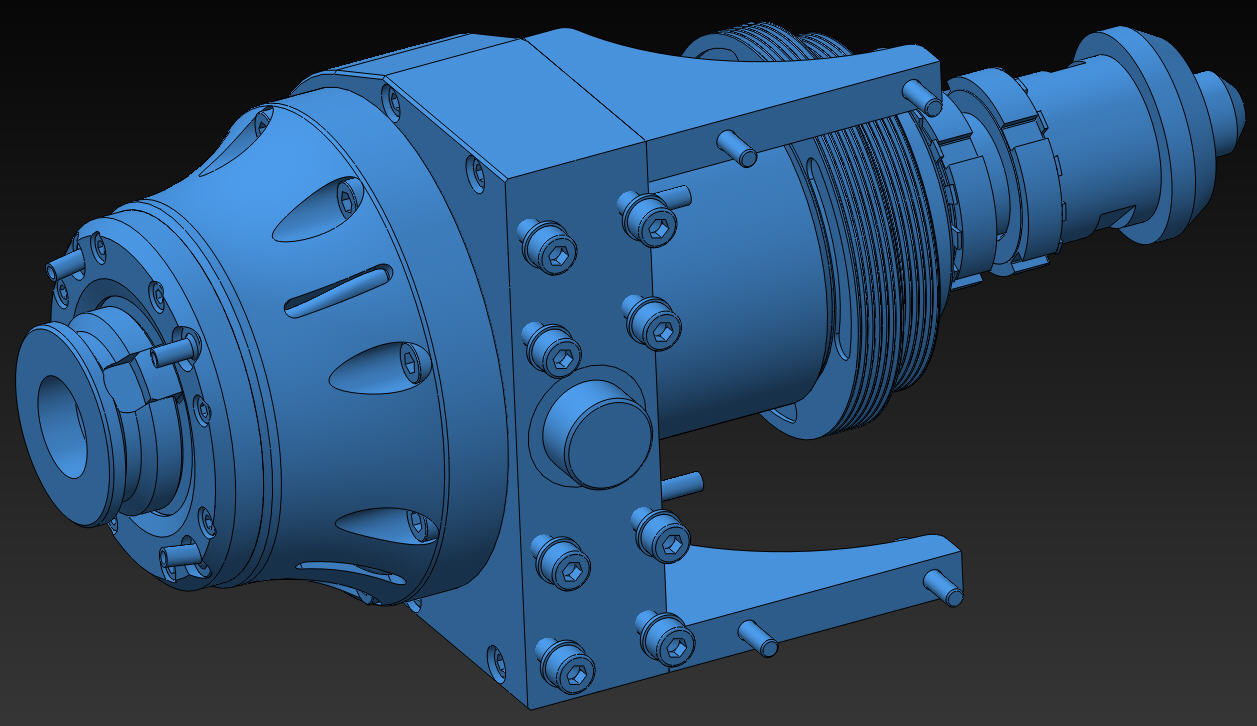Select the leftmost pin on the front flange ring
The width and height of the screenshot is (1257, 726).
[65, 266]
